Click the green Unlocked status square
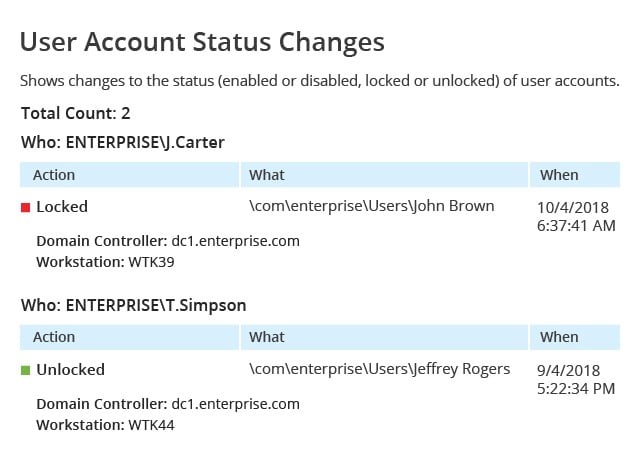The width and height of the screenshot is (640, 450). tap(25, 370)
